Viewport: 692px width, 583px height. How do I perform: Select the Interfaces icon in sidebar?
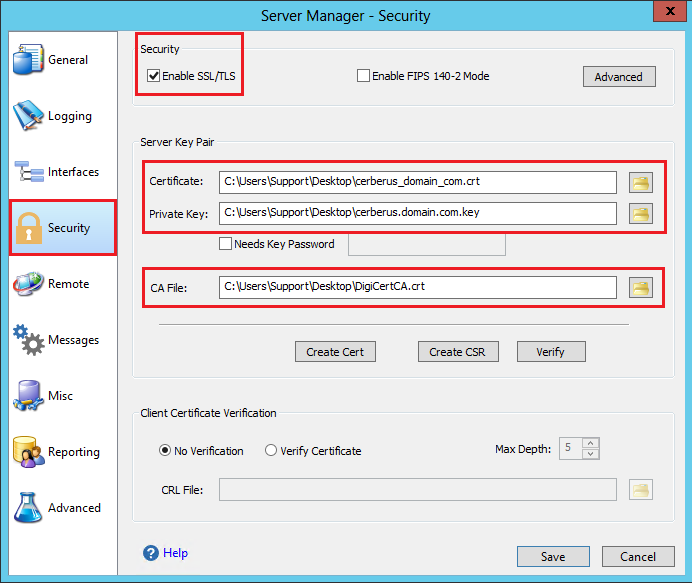coord(28,172)
